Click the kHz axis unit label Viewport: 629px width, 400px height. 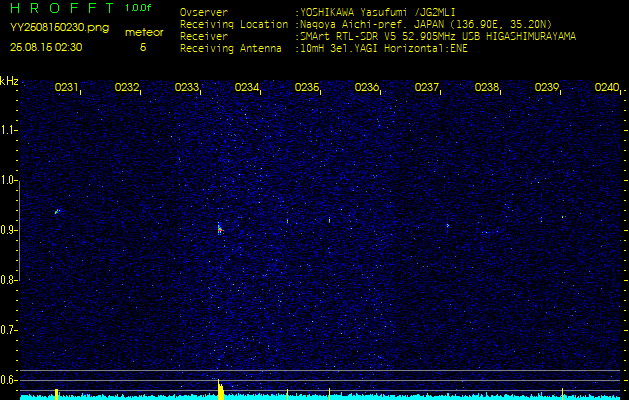[x=9, y=81]
